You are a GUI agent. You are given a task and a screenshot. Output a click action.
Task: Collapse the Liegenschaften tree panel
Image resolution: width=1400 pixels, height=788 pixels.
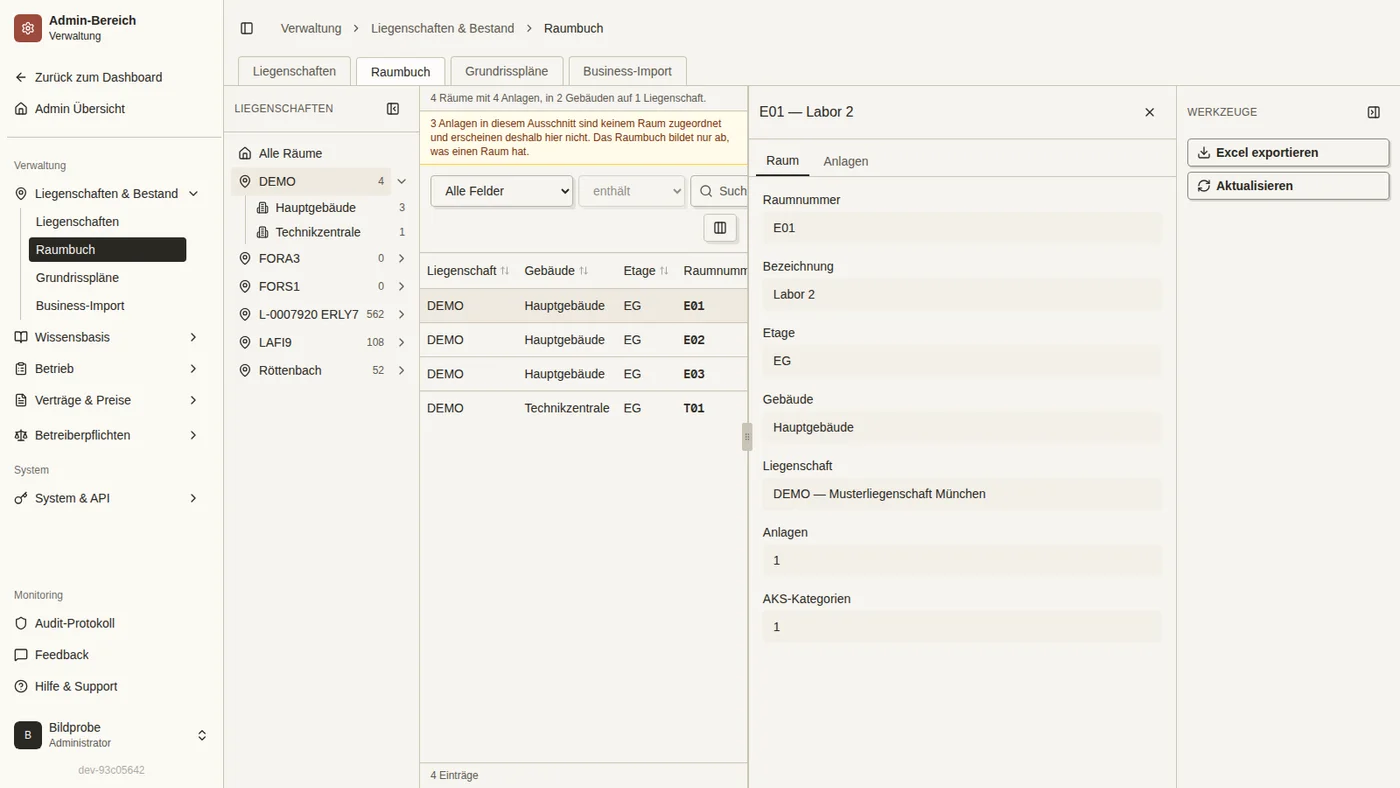(393, 109)
